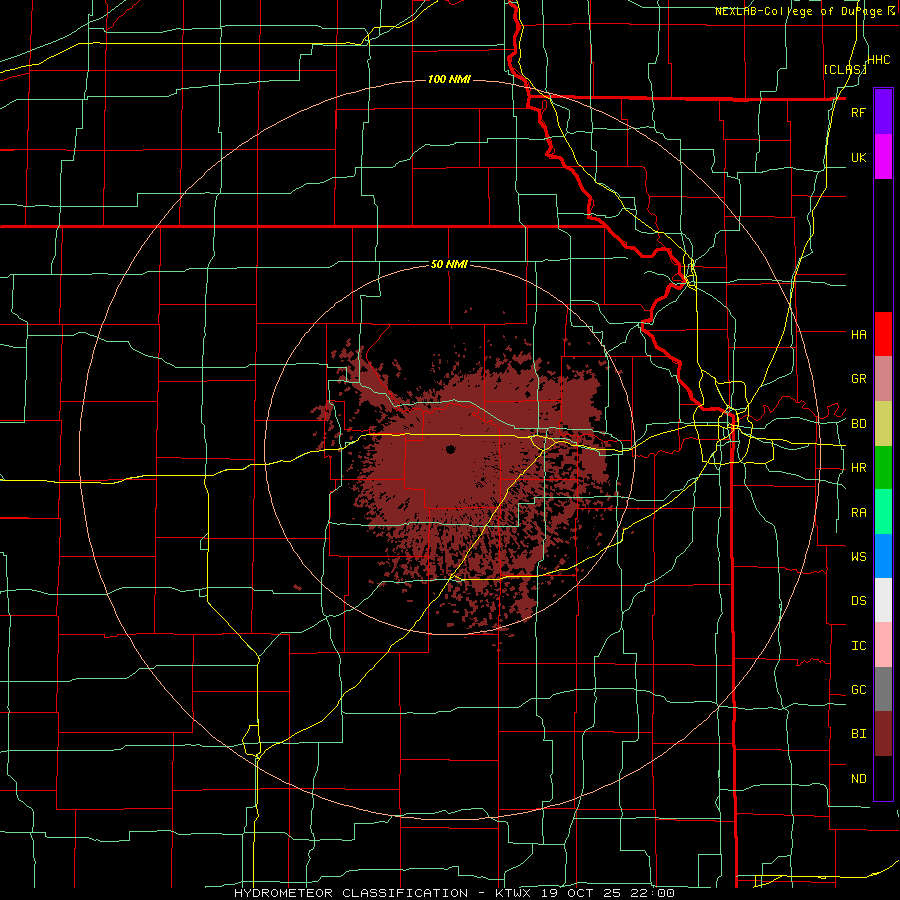Click the '100 NMI' range ring label
Viewport: 900px width, 900px height.
[x=449, y=79]
